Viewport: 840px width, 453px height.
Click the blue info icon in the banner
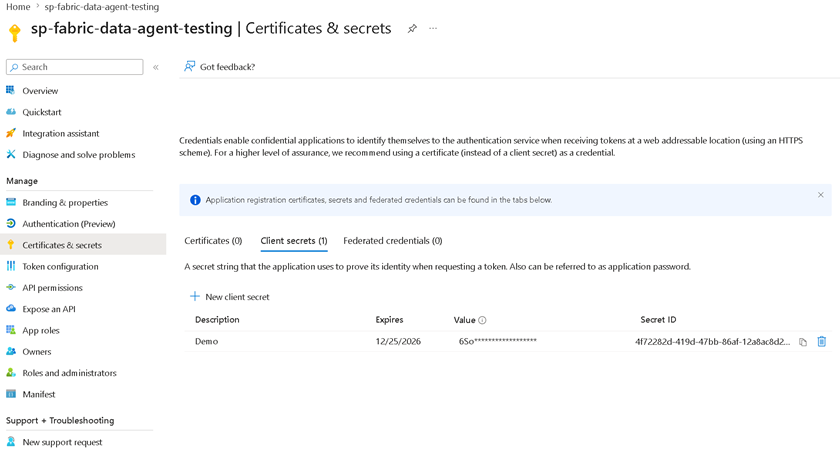click(x=195, y=200)
